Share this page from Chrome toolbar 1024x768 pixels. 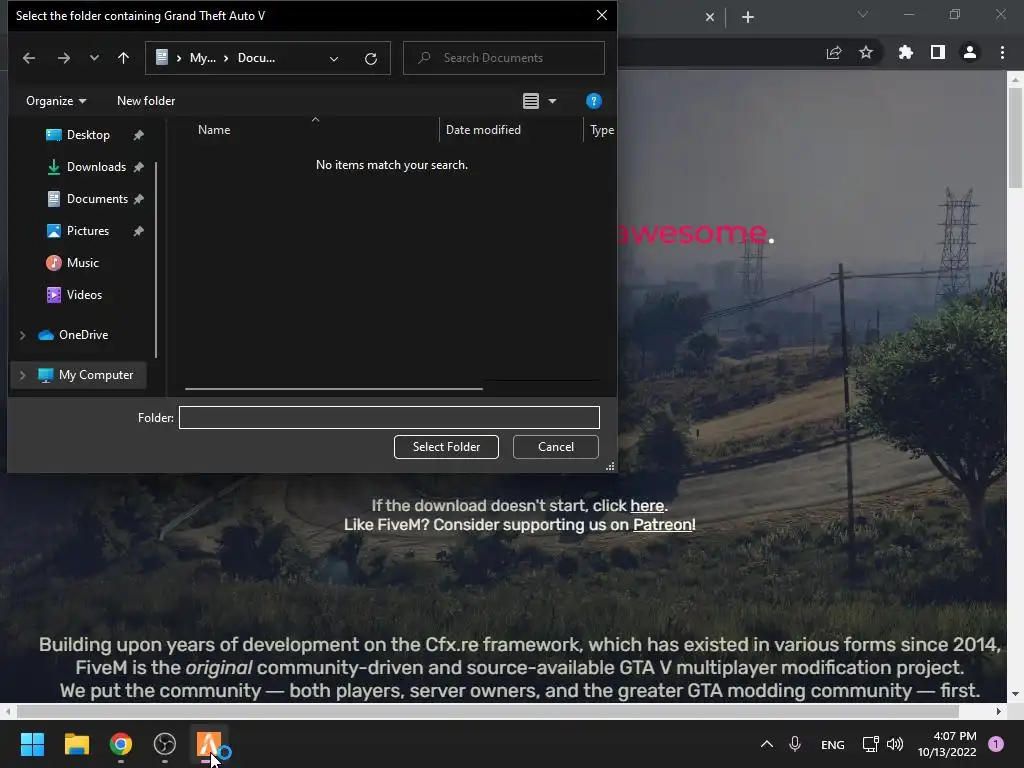(x=834, y=53)
